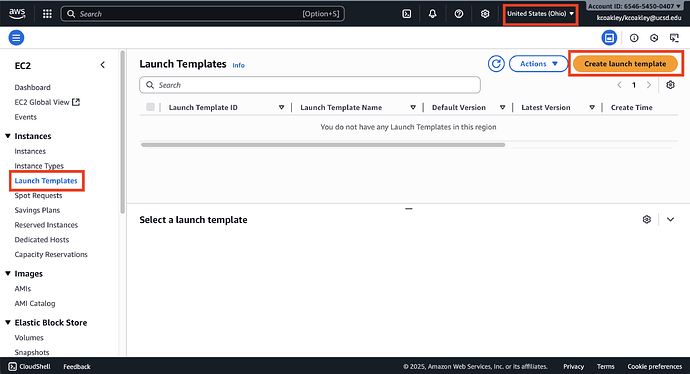Click Create launch template button
Screen dimensions: 690x374
click(x=625, y=64)
